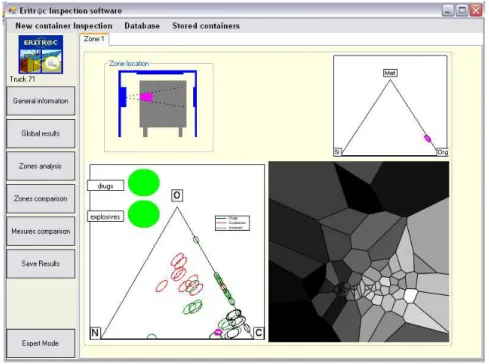Click the green explosives indicator circle
Screen dimensions: 489x364
(144, 214)
